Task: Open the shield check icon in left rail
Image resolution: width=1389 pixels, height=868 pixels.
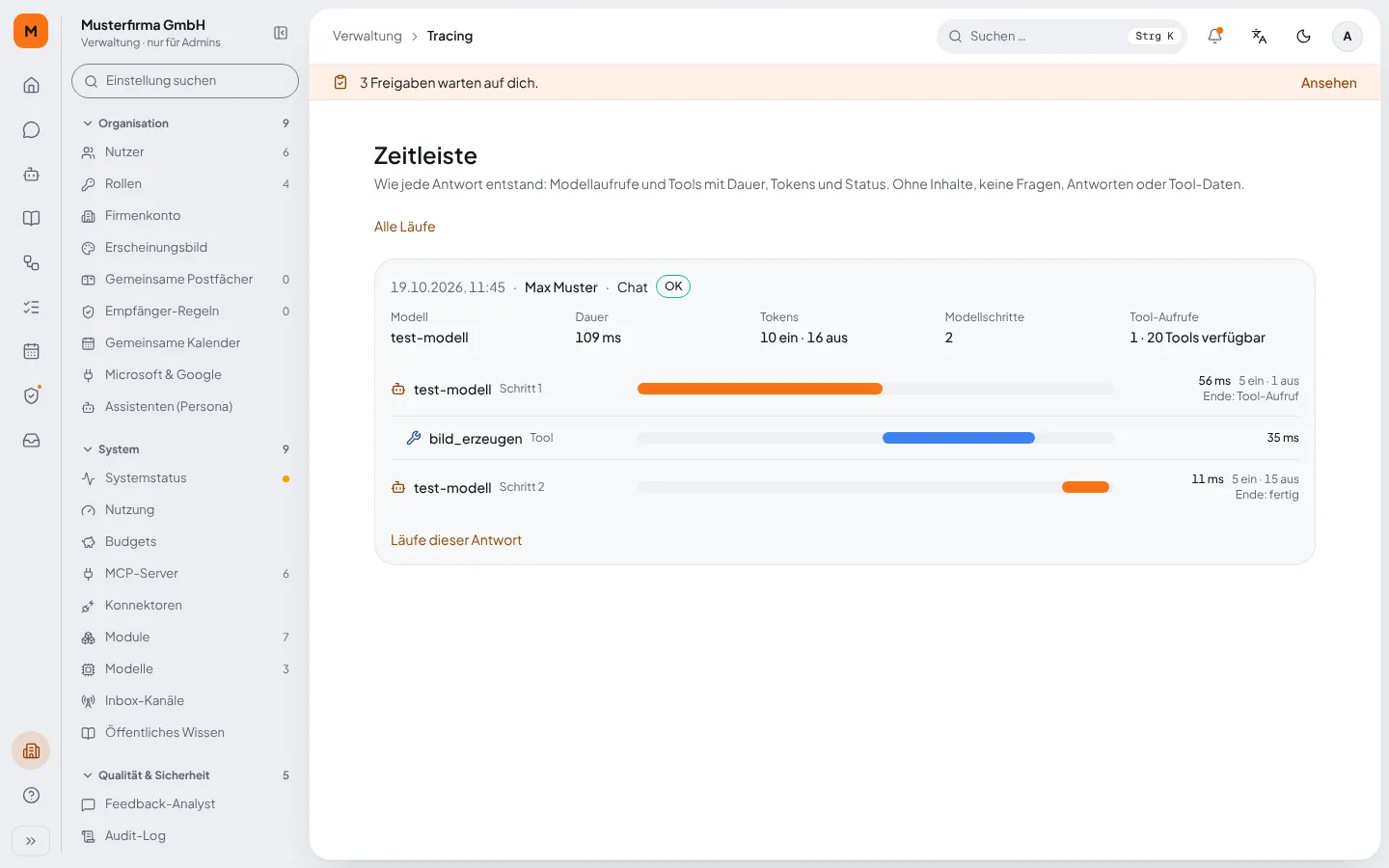Action: tap(31, 395)
